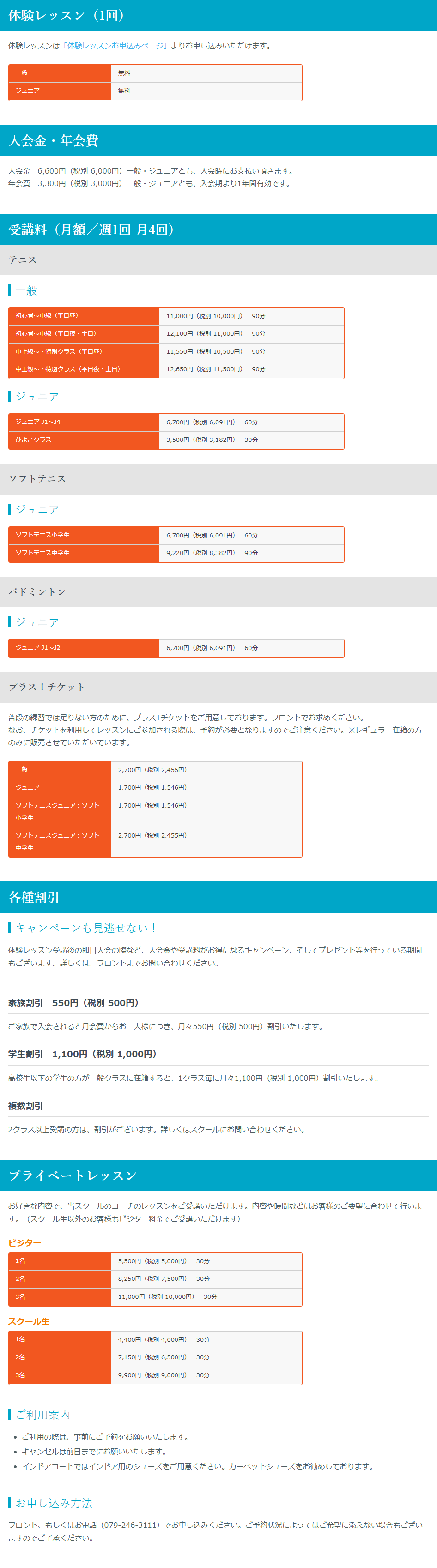Click the ソフトテニス中学生 row label
The image size is (437, 1568).
pos(42,553)
